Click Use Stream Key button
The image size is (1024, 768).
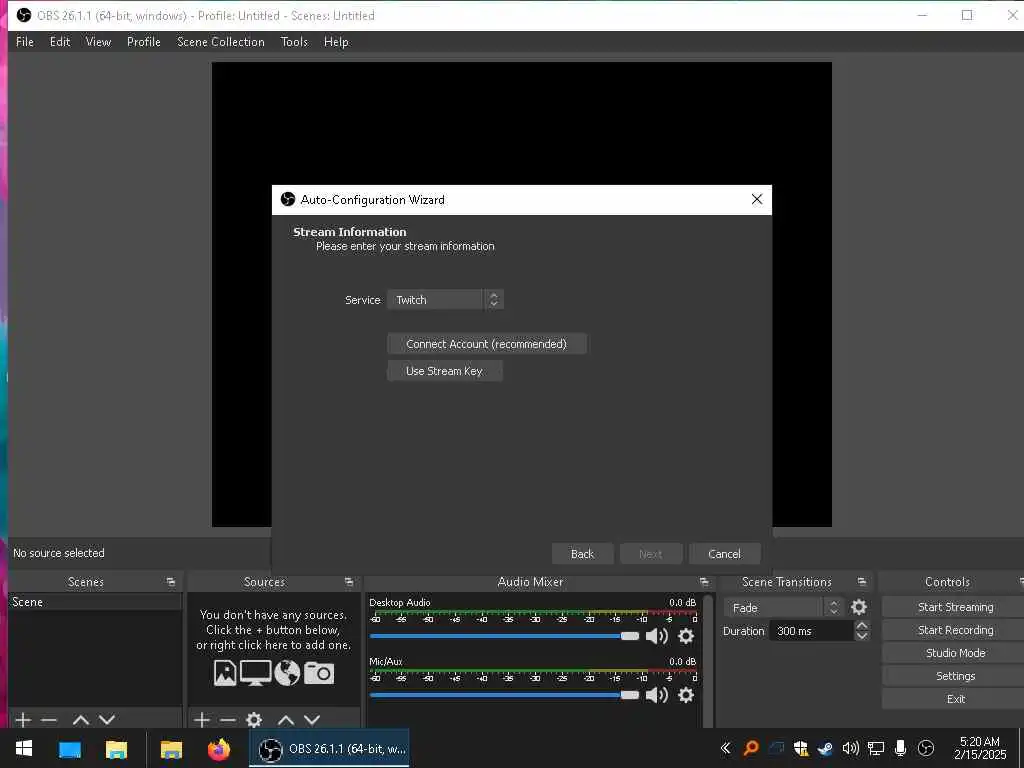[445, 371]
